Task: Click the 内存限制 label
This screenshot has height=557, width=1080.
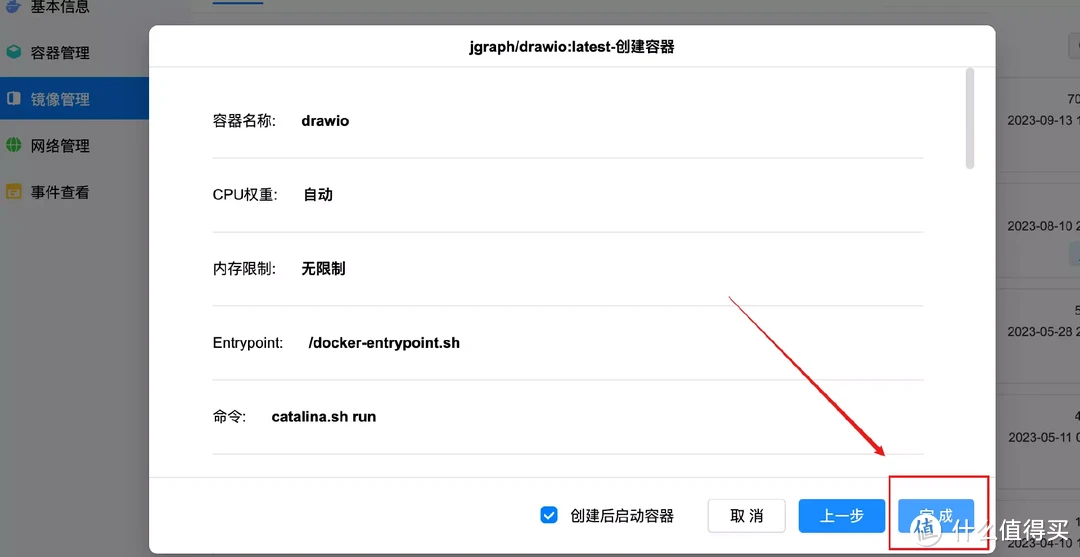Action: click(x=245, y=269)
